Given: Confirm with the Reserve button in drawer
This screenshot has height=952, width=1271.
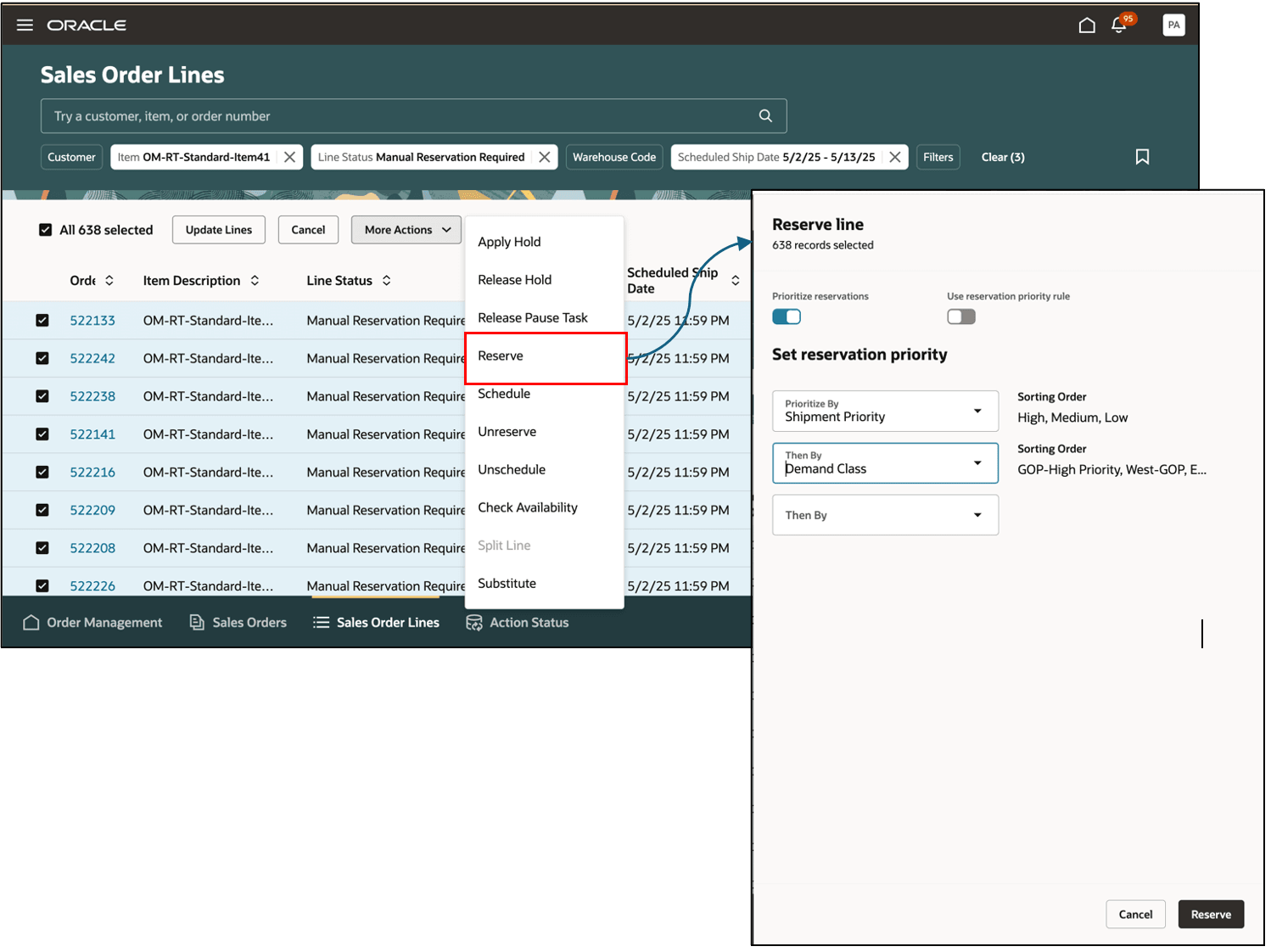Looking at the screenshot, I should pyautogui.click(x=1211, y=915).
